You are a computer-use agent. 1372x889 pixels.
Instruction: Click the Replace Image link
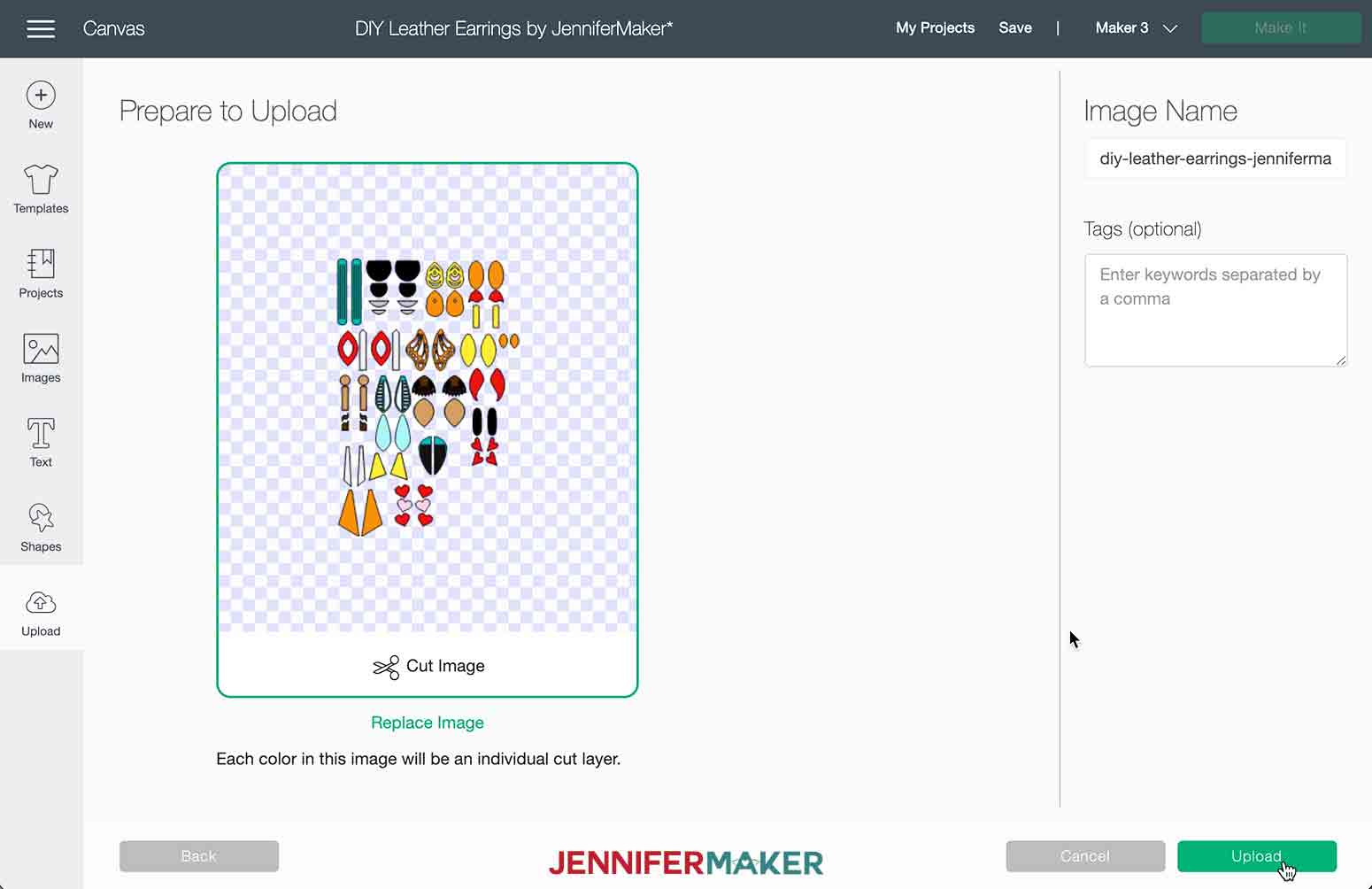pyautogui.click(x=428, y=723)
